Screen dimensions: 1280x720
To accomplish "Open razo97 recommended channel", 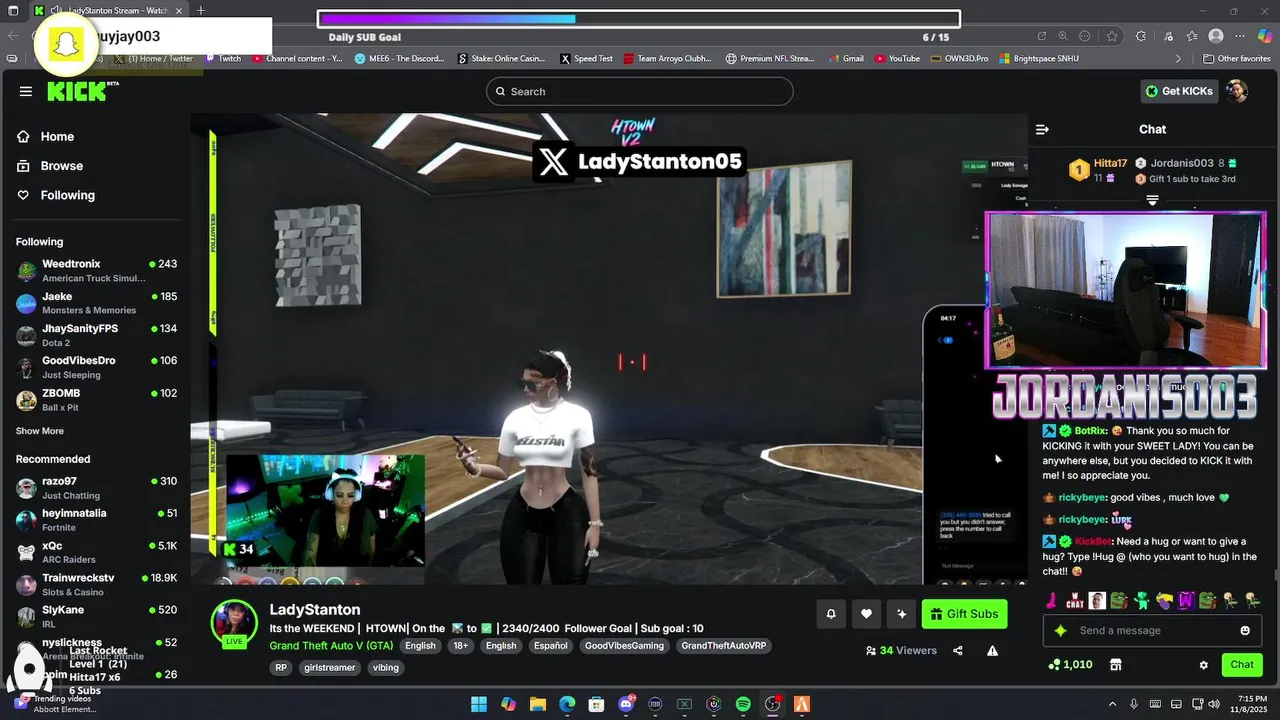I will point(96,488).
